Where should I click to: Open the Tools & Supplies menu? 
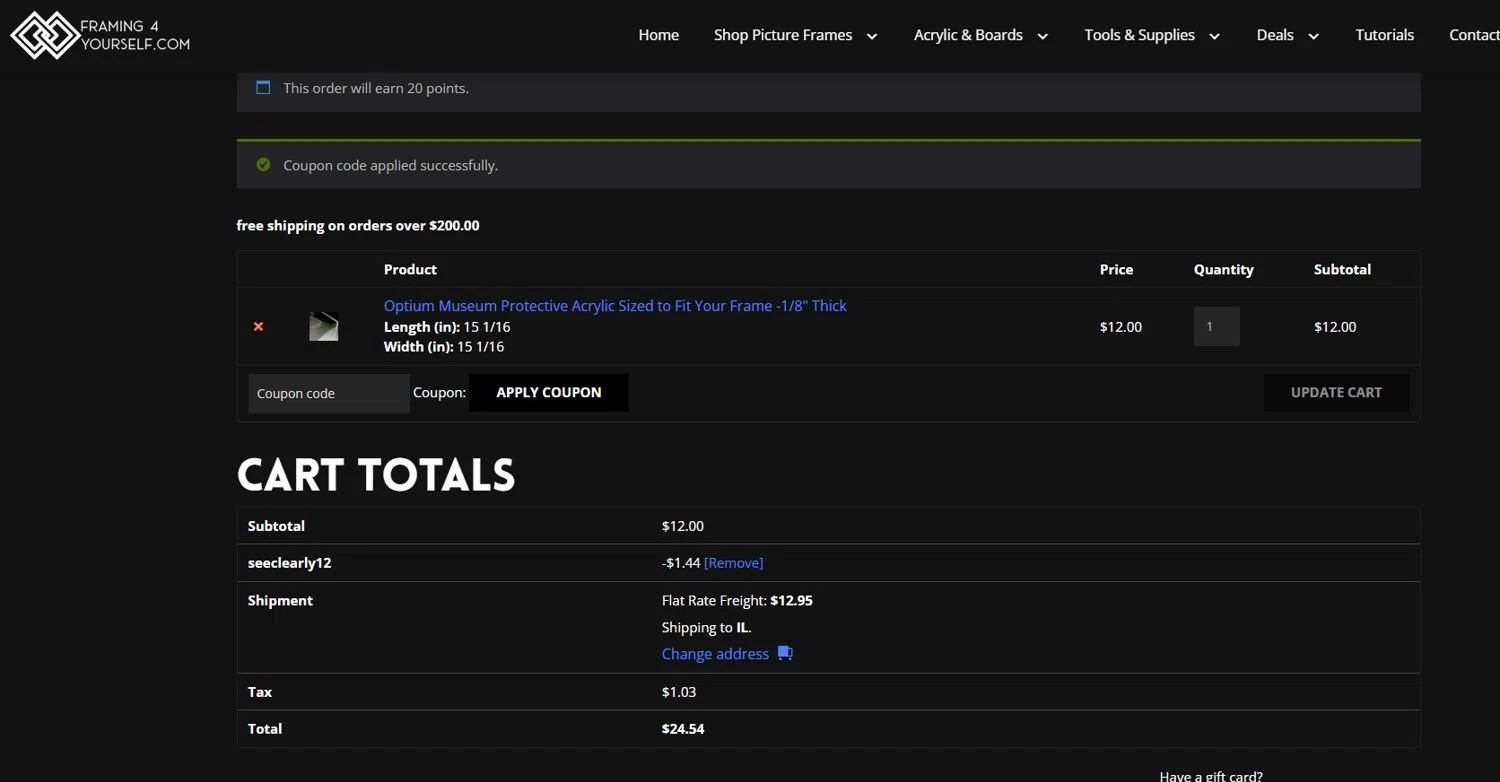click(1139, 35)
